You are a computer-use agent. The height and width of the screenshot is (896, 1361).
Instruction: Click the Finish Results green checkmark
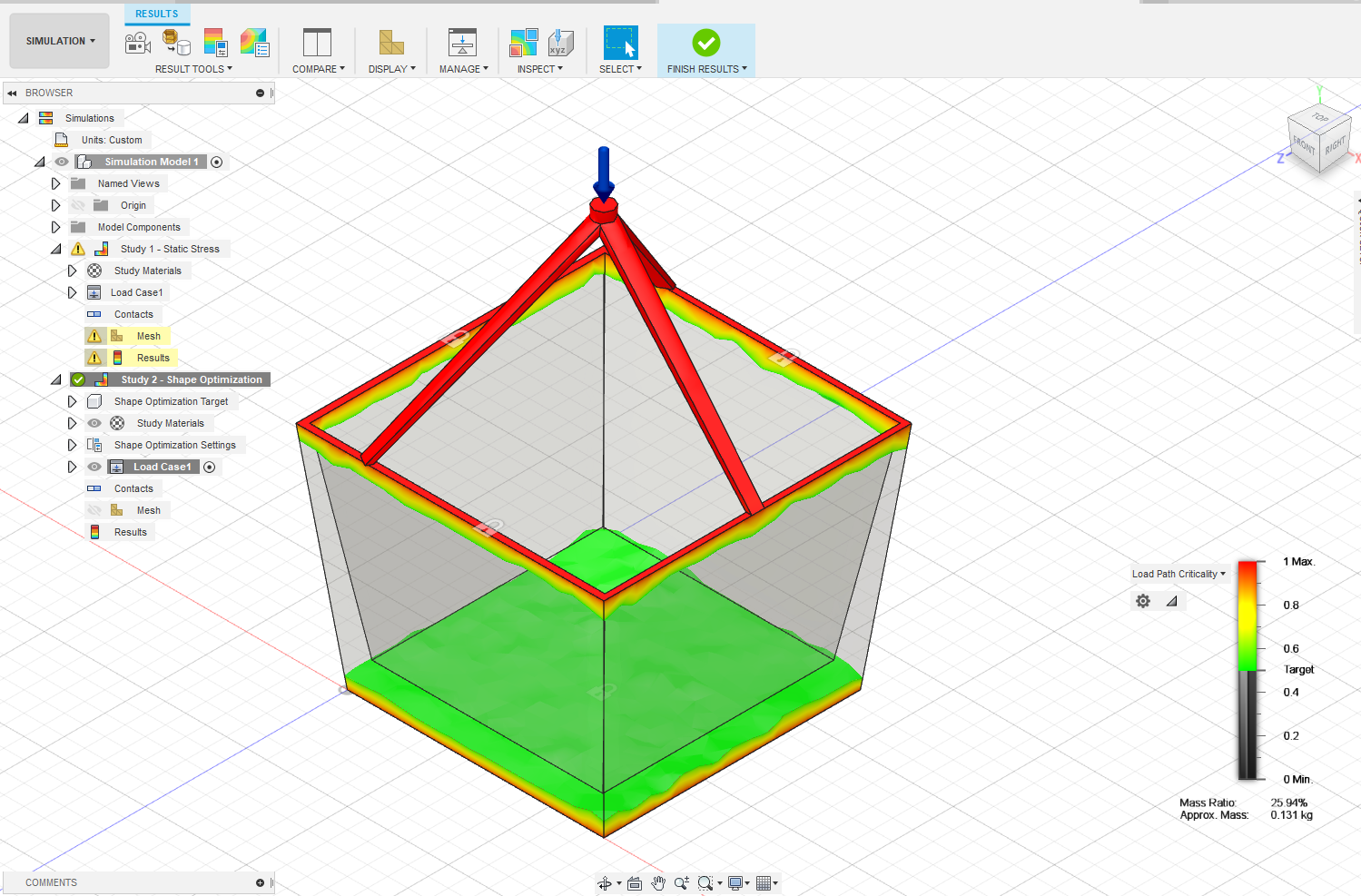705,43
